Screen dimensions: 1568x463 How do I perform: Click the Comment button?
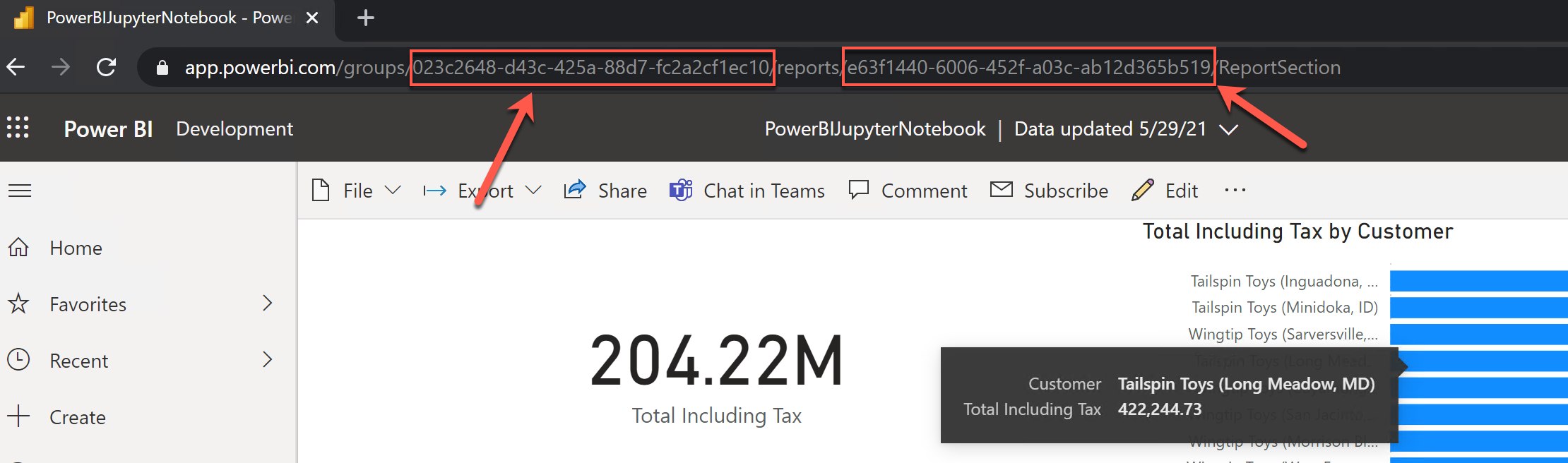coord(908,191)
